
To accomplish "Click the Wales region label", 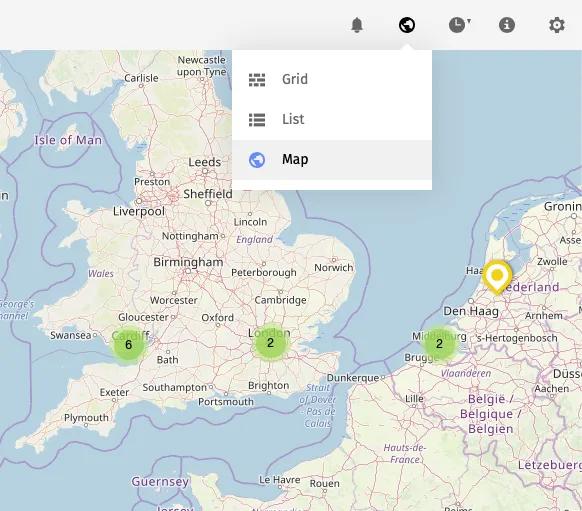I will pos(101,274).
